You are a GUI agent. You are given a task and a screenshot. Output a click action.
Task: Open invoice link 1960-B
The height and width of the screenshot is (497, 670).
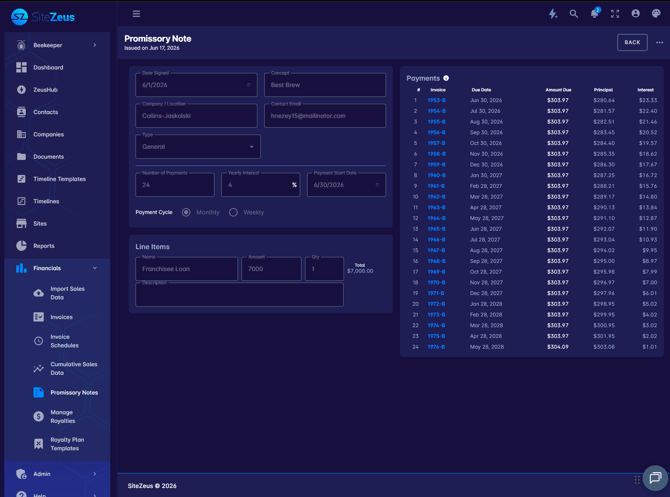(x=436, y=175)
